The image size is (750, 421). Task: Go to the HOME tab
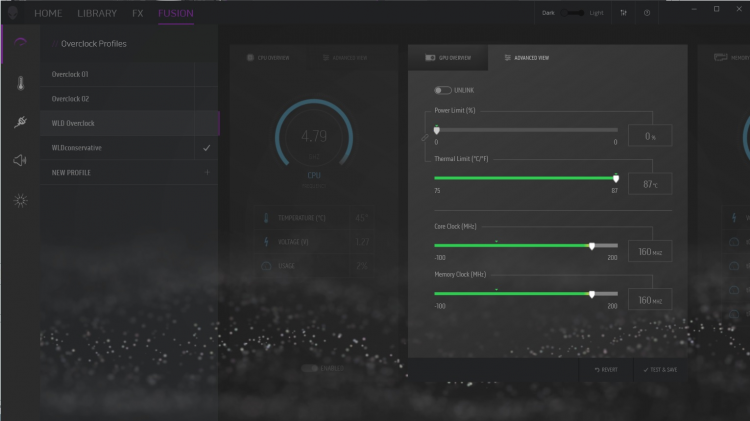[48, 13]
